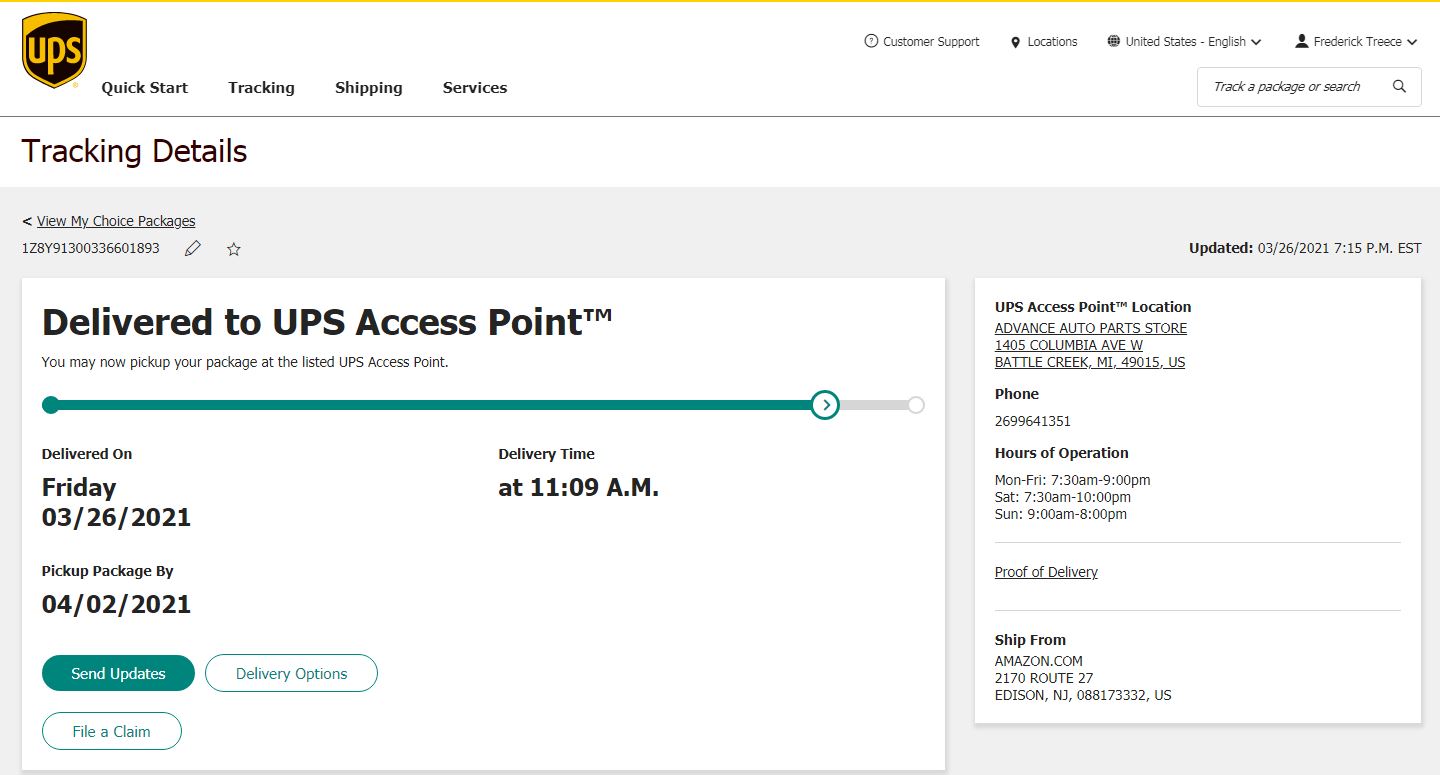Click the progress bar arrow marker
Screen dimensions: 1440x775
[825, 405]
